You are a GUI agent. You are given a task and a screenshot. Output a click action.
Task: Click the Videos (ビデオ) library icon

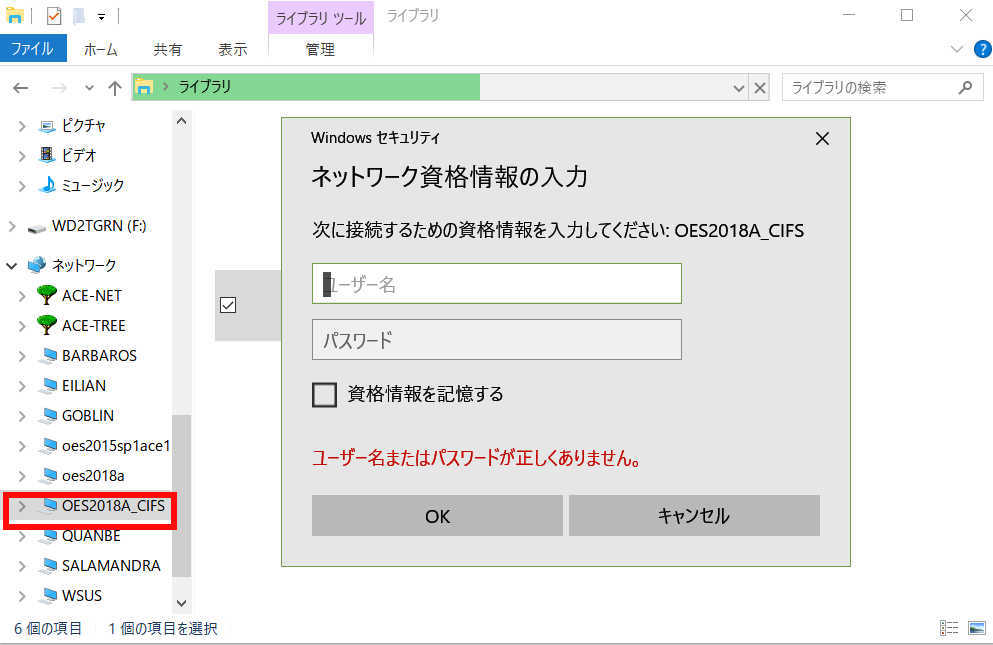point(47,155)
